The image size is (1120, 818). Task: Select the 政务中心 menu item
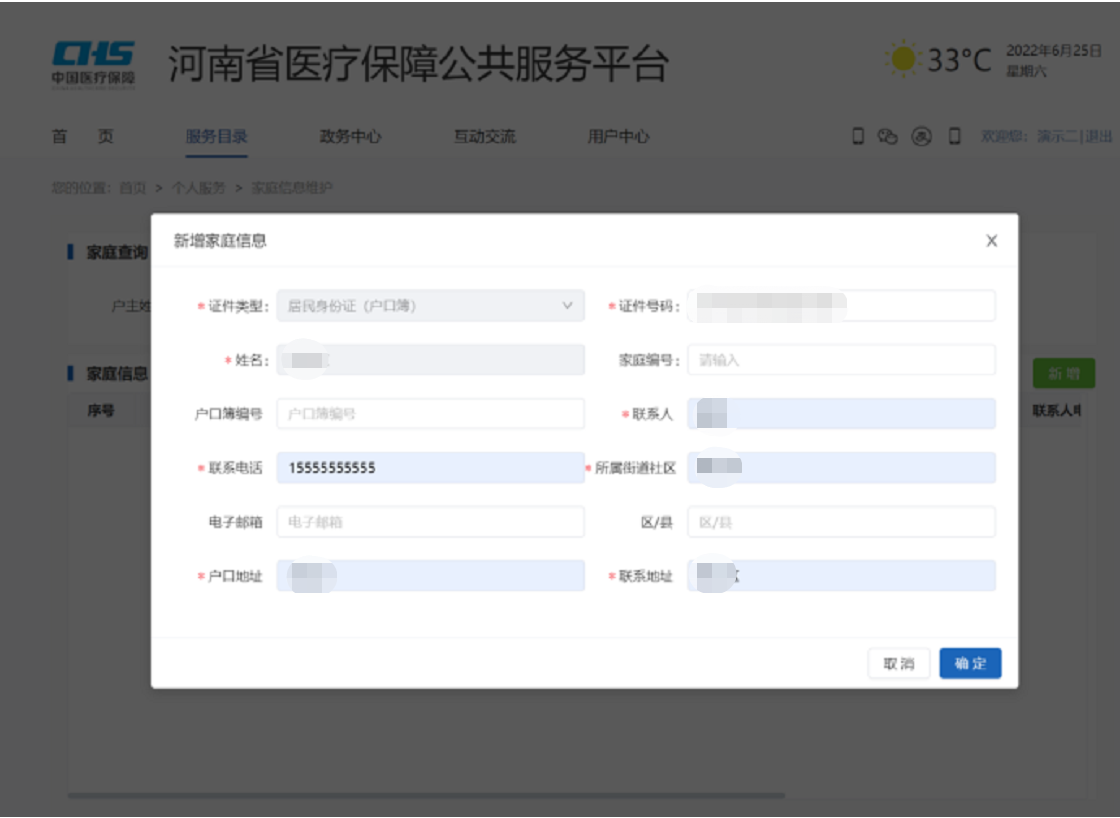pyautogui.click(x=351, y=137)
